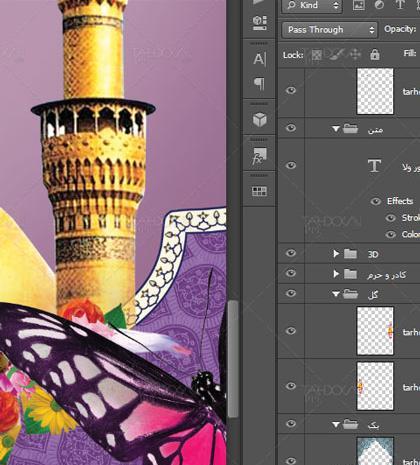Select first گل group layer thumbnail
420x465 pixels.
point(375,331)
